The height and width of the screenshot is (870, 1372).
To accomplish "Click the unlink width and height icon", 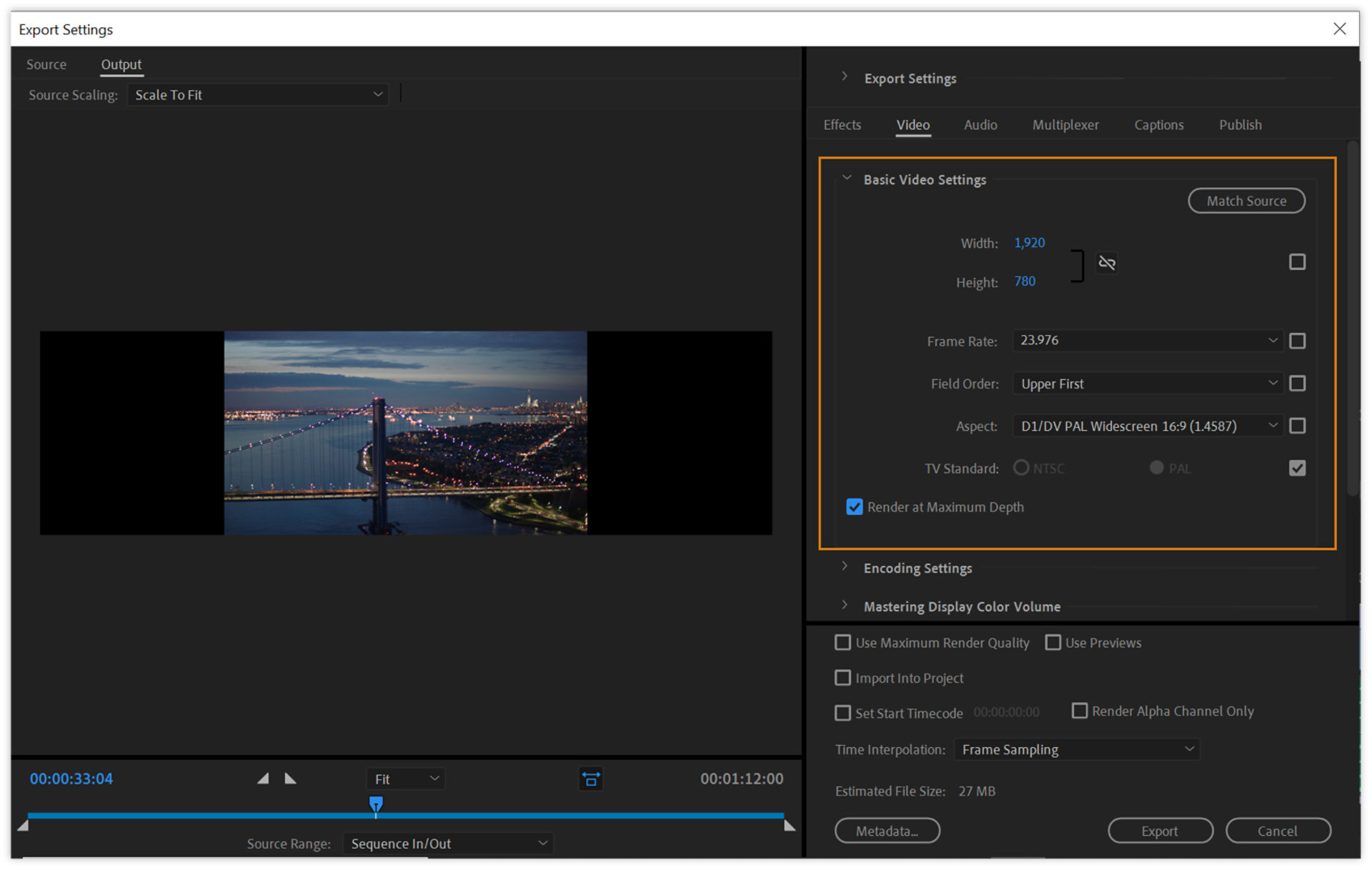I will pos(1107,262).
